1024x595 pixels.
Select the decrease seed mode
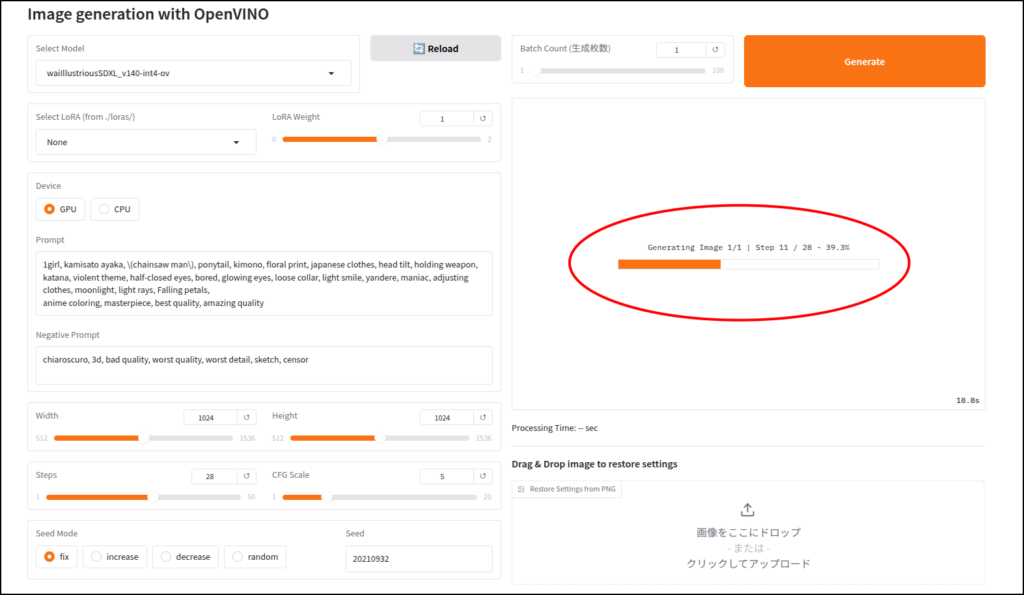[186, 557]
